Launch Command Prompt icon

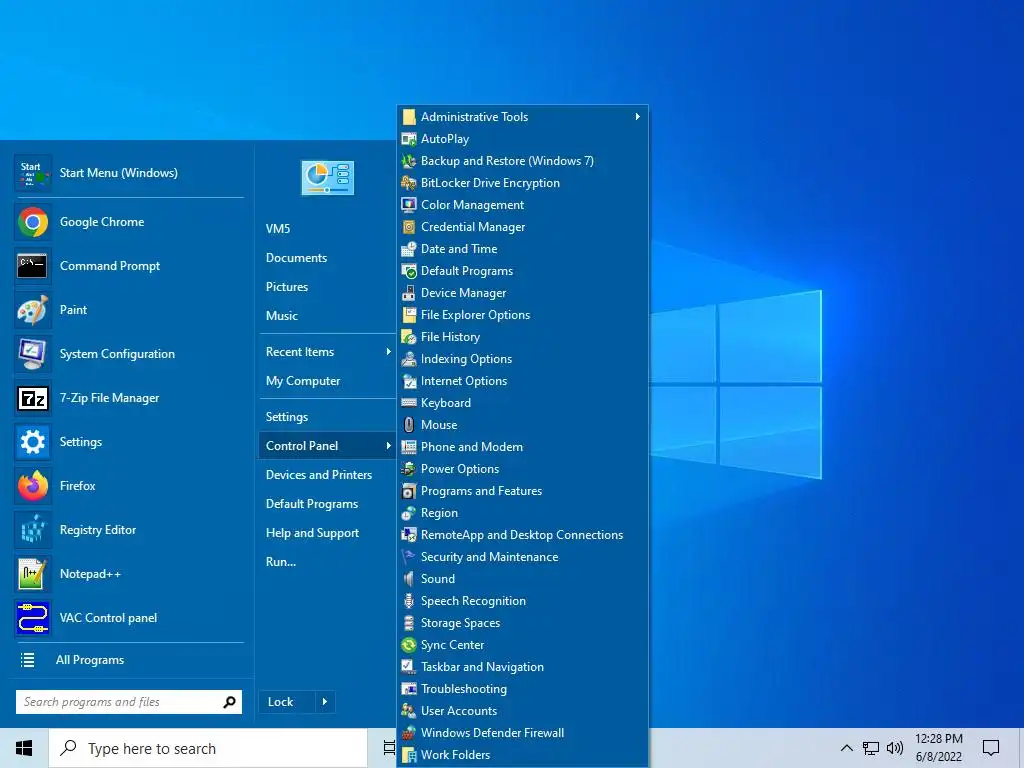click(32, 266)
